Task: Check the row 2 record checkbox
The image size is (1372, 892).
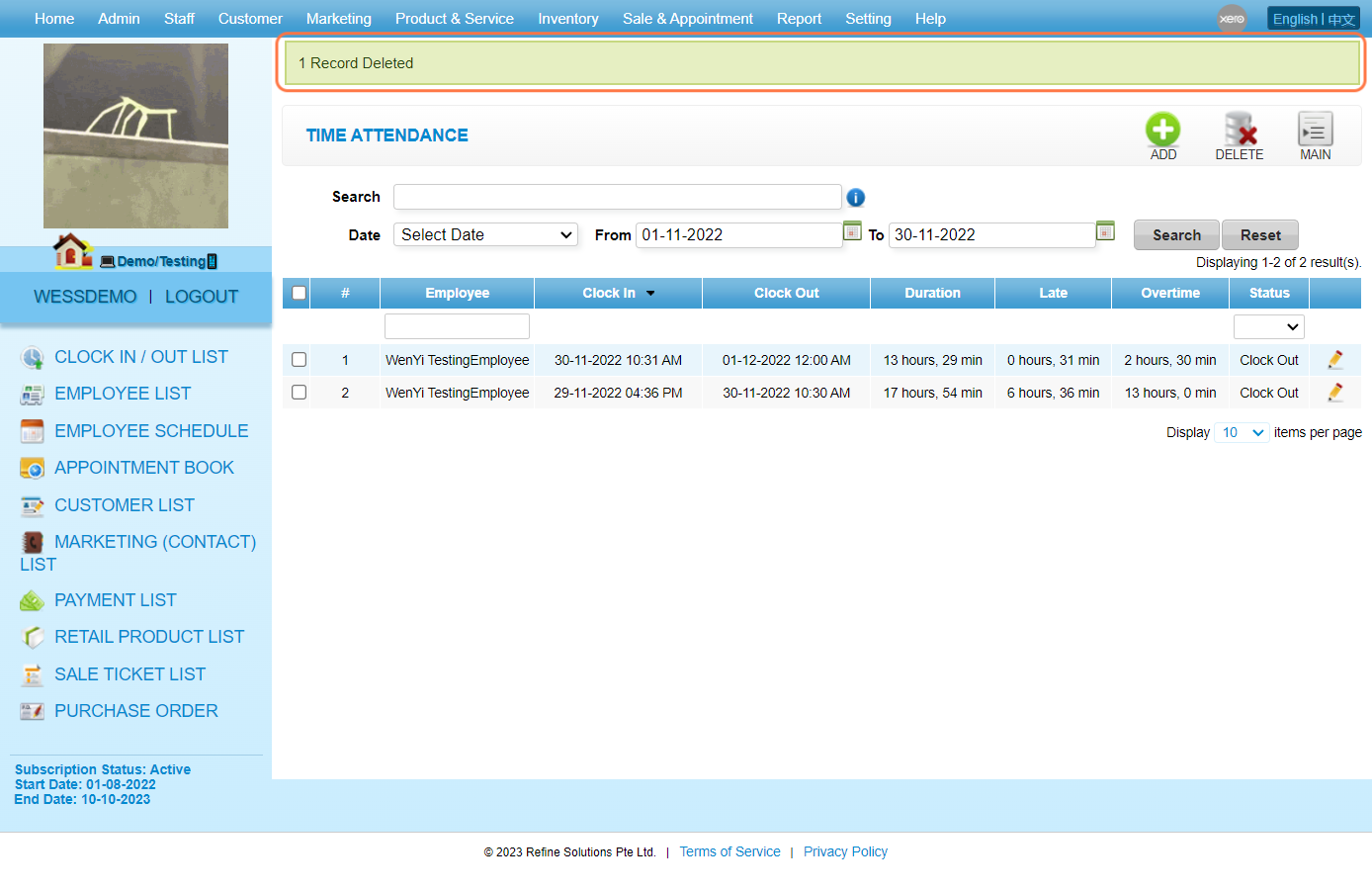Action: pyautogui.click(x=299, y=393)
